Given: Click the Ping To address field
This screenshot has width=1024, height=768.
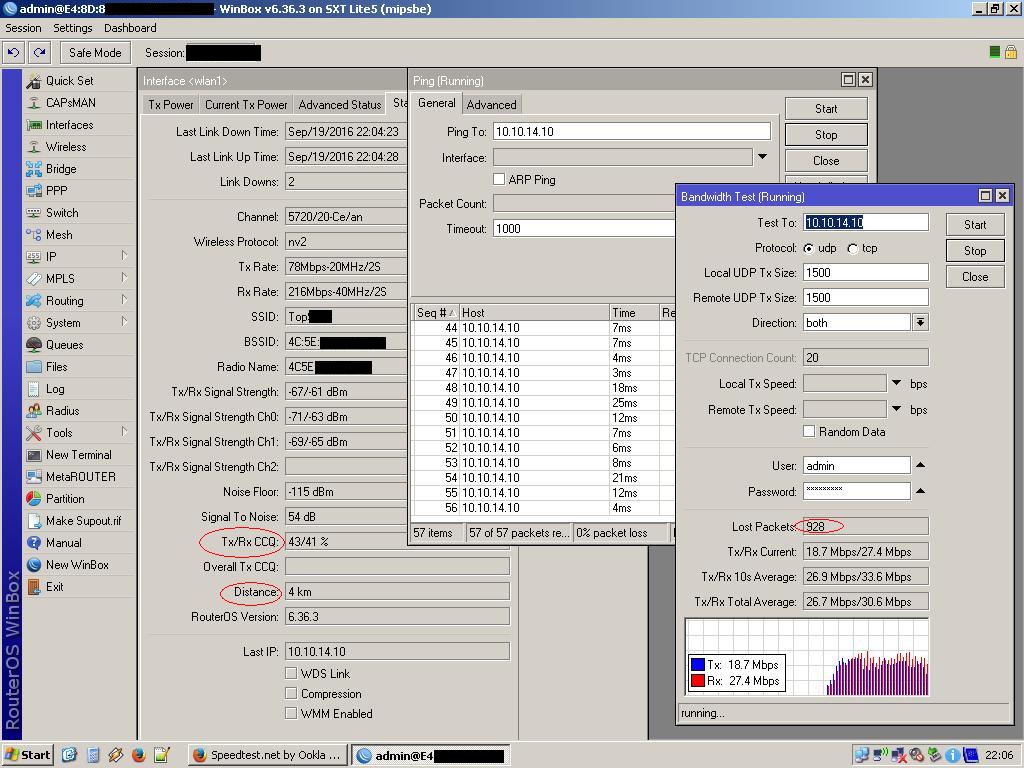Looking at the screenshot, I should pyautogui.click(x=632, y=131).
